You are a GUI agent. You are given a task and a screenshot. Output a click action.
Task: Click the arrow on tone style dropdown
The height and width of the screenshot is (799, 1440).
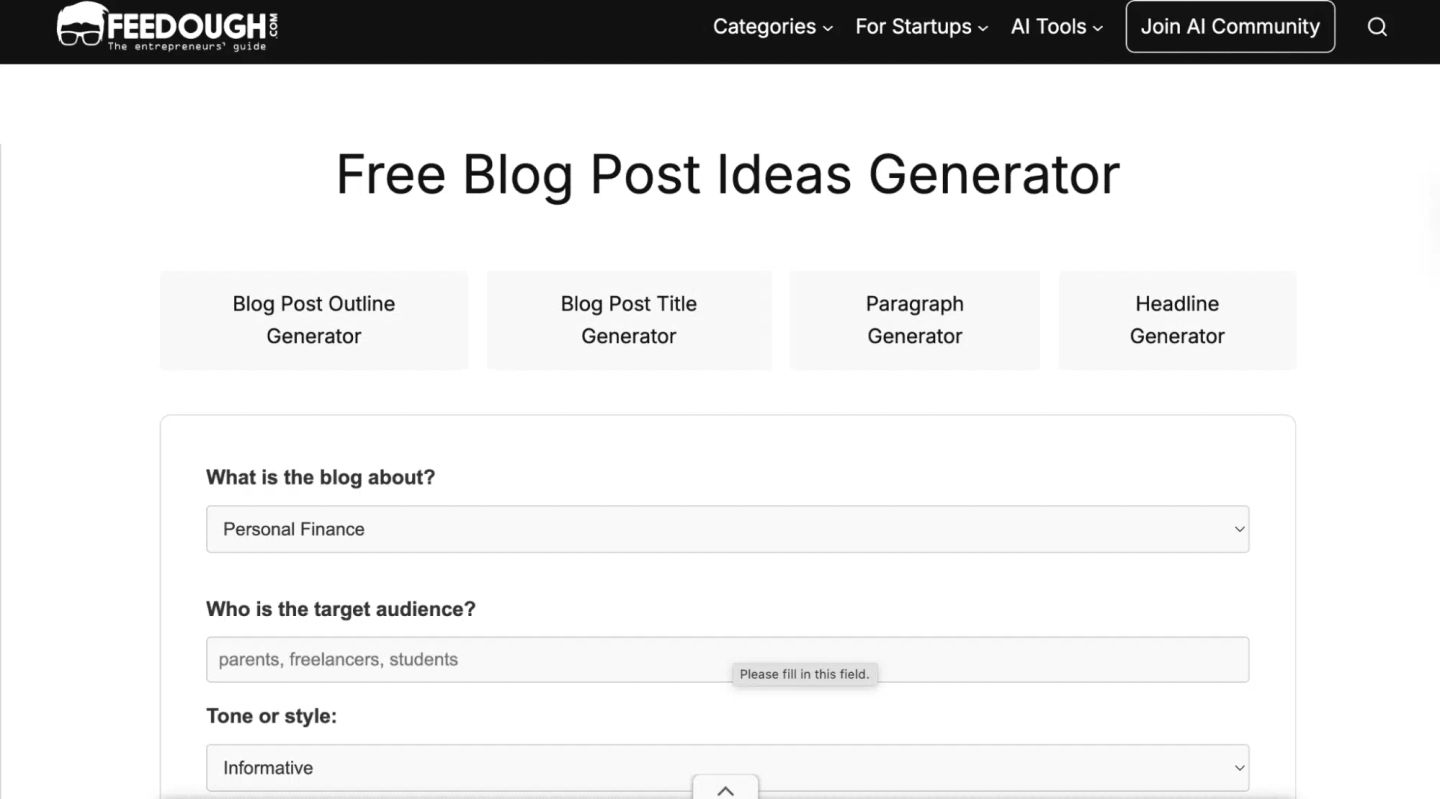1239,768
